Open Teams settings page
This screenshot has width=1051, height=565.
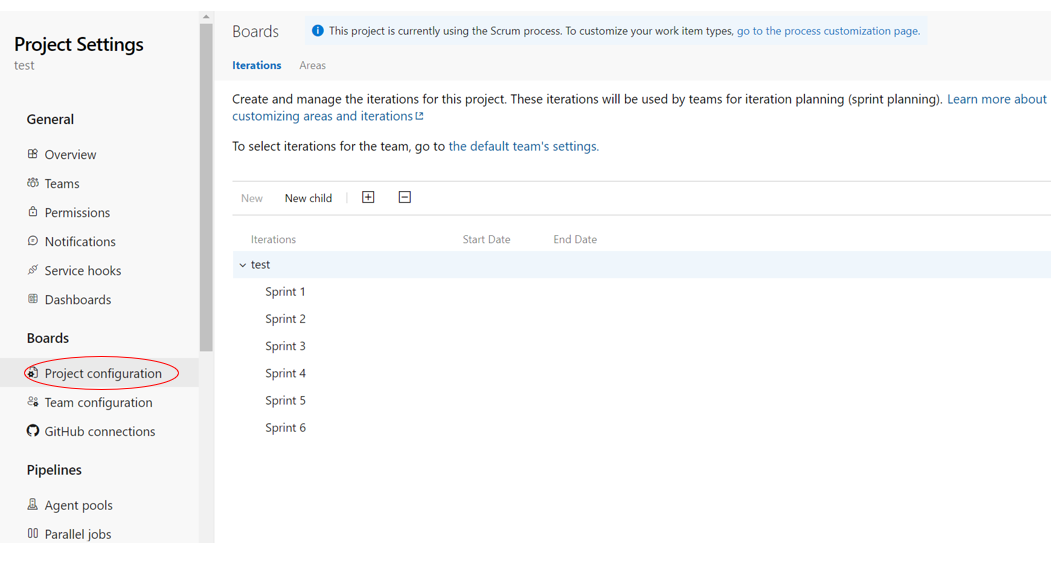coord(62,183)
